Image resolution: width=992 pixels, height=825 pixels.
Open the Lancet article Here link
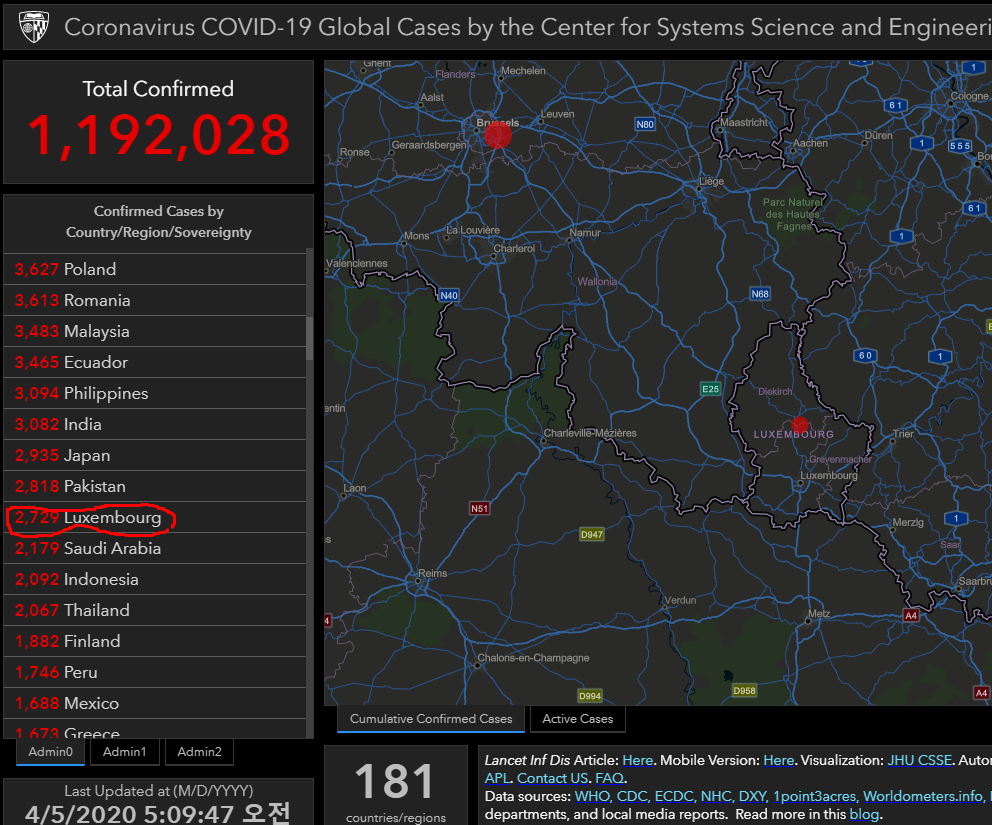pos(637,760)
